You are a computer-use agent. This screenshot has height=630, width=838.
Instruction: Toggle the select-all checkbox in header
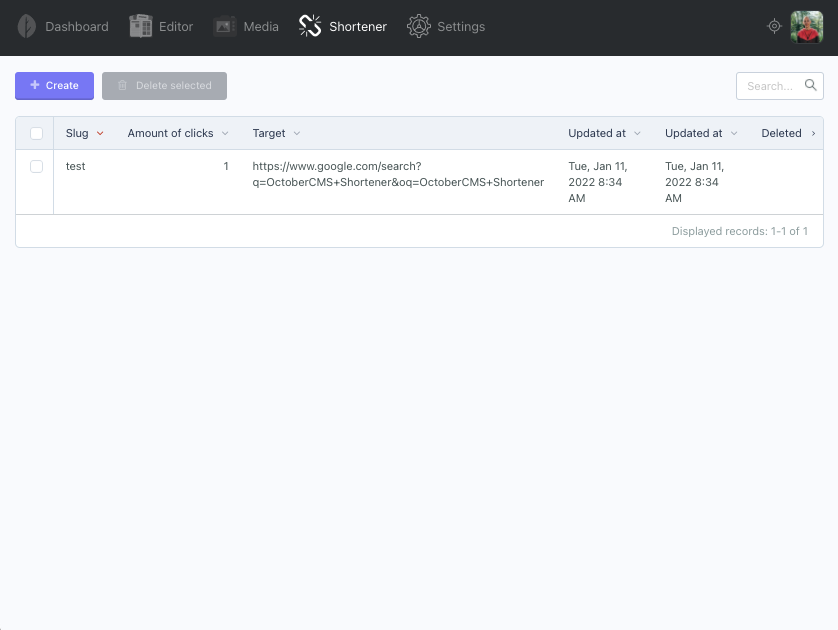36,133
